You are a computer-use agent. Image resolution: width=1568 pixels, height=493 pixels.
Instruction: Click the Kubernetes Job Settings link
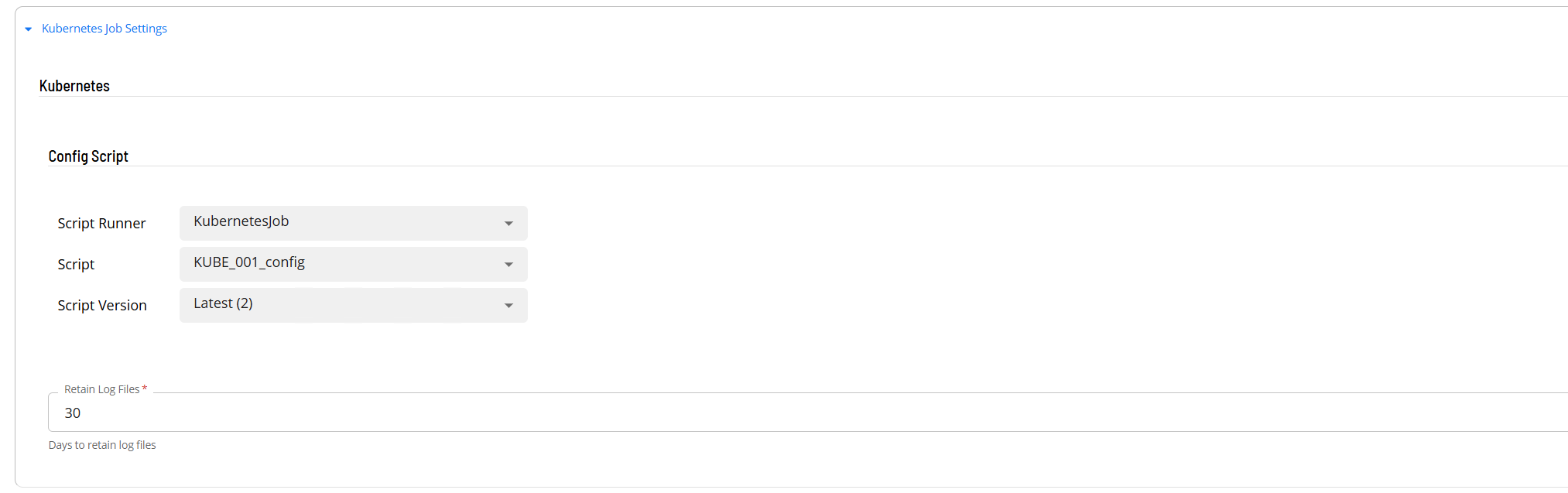coord(104,29)
